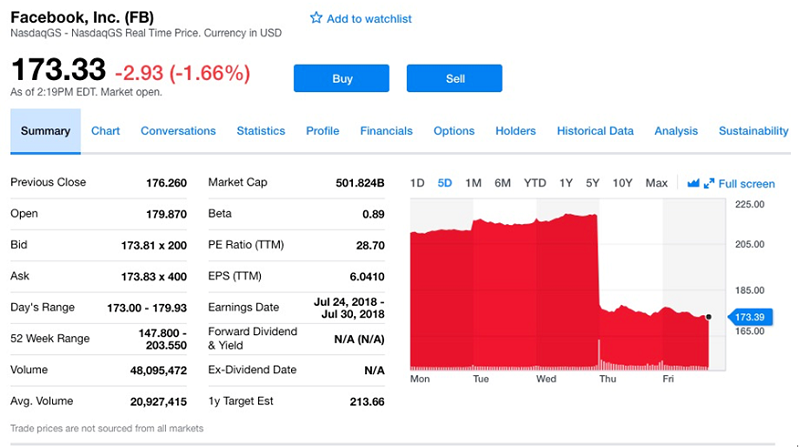Click the Thu label on chart axis

607,379
